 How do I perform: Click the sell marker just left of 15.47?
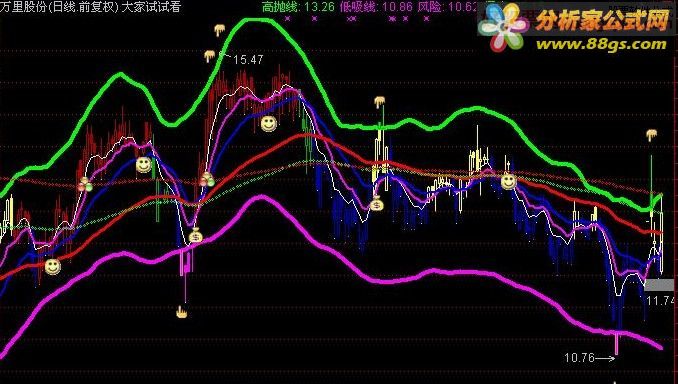pyautogui.click(x=210, y=56)
